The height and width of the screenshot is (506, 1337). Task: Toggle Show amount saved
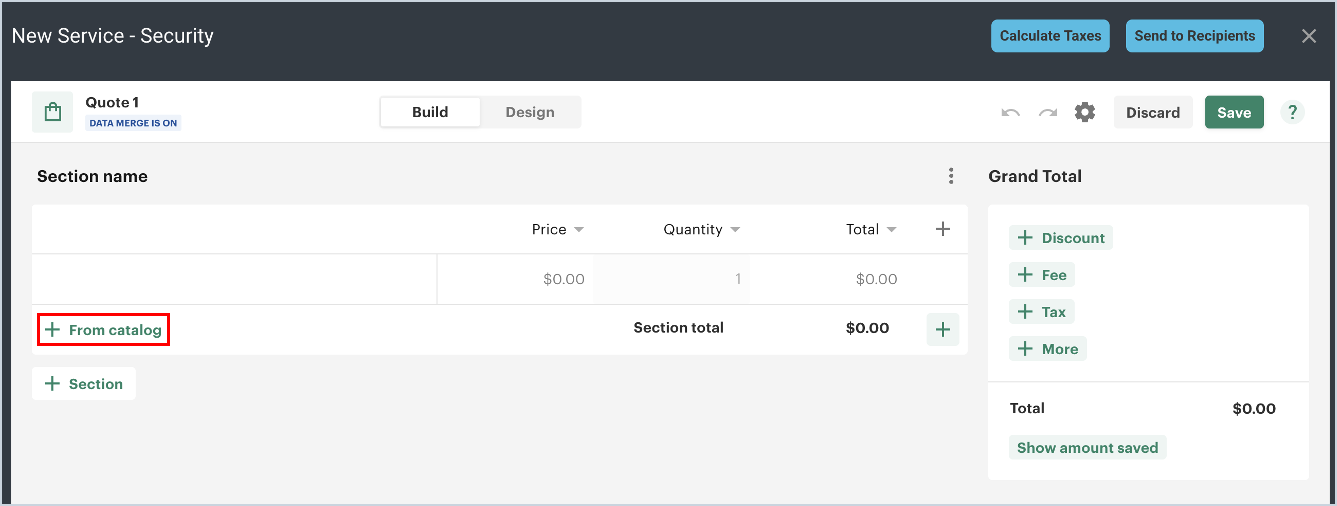click(1087, 448)
